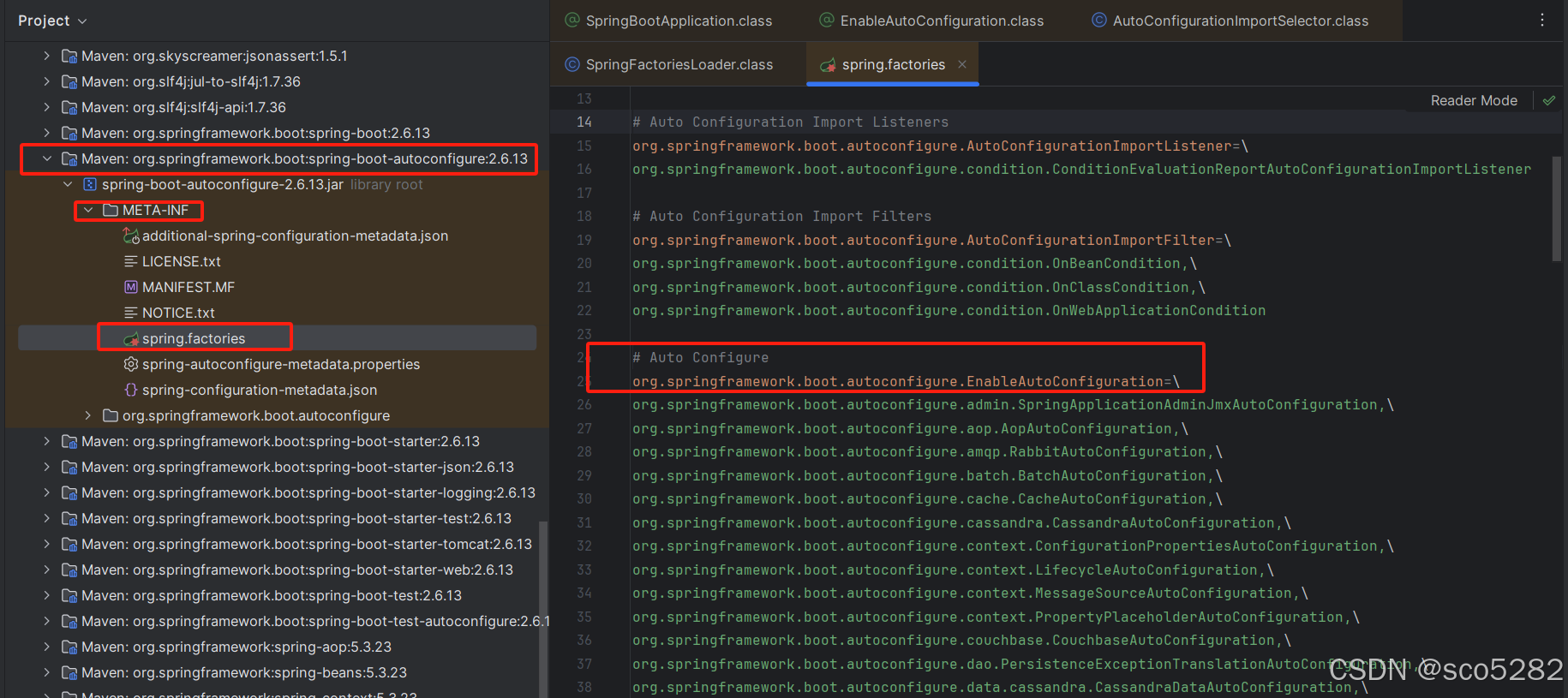Viewport: 1568px width, 698px height.
Task: Click class icon on EnableAutoConfiguration.class tab
Action: coord(827,20)
